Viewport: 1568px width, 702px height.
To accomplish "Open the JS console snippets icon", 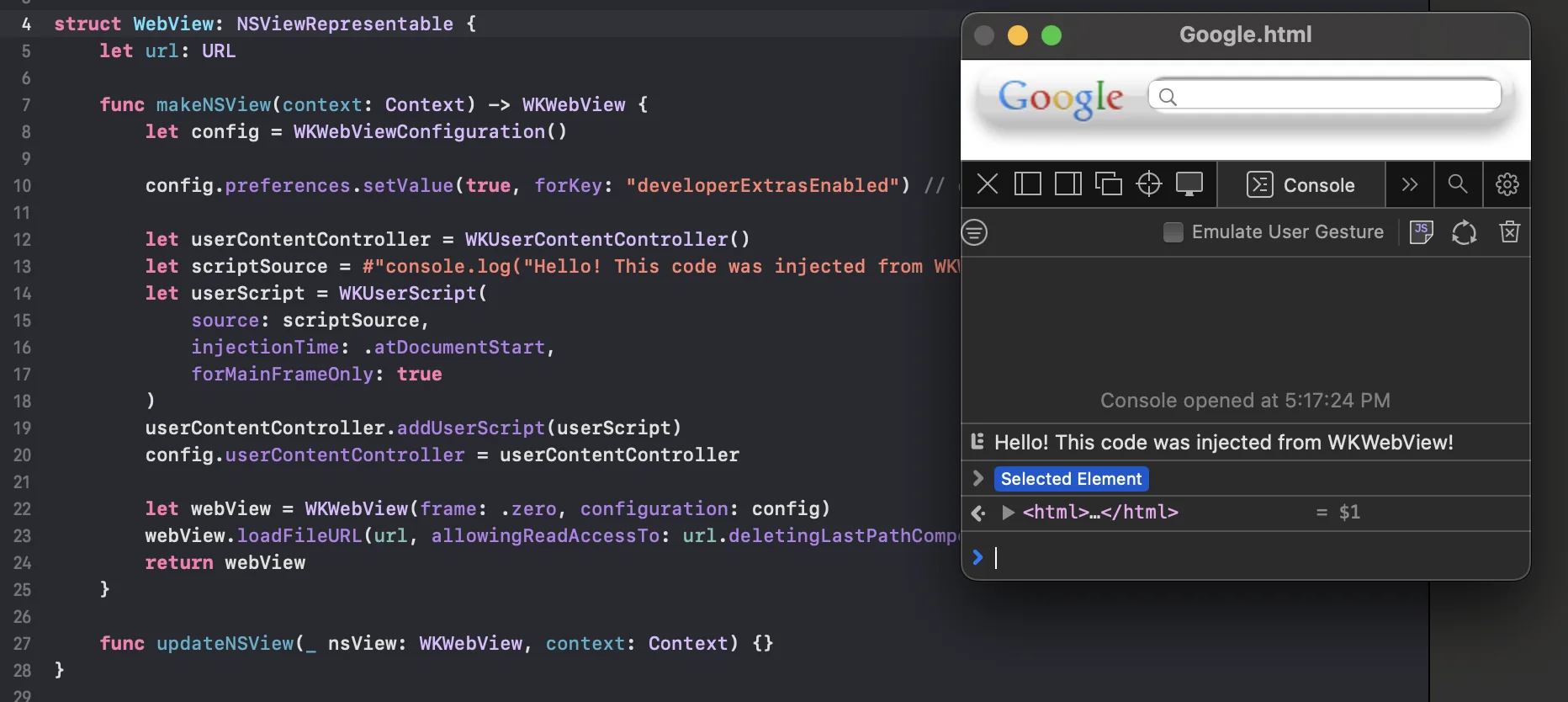I will coord(1422,232).
